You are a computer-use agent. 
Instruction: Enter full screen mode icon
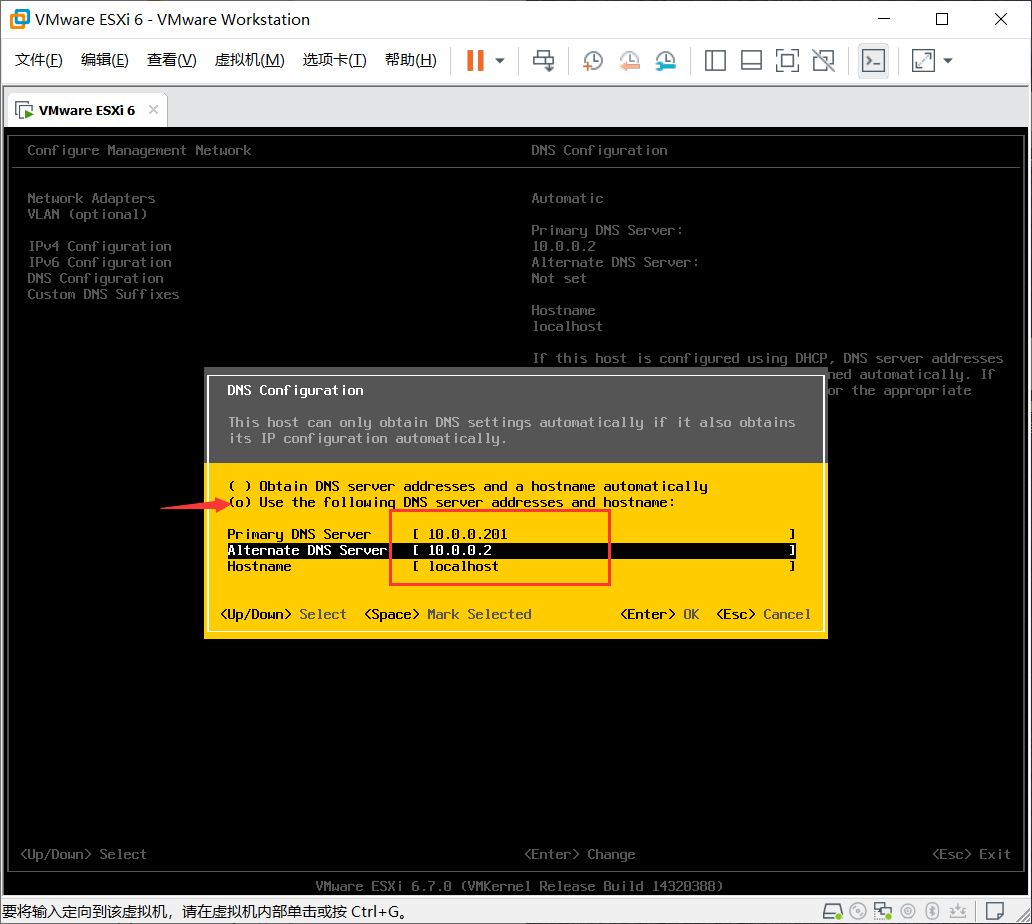tap(787, 61)
